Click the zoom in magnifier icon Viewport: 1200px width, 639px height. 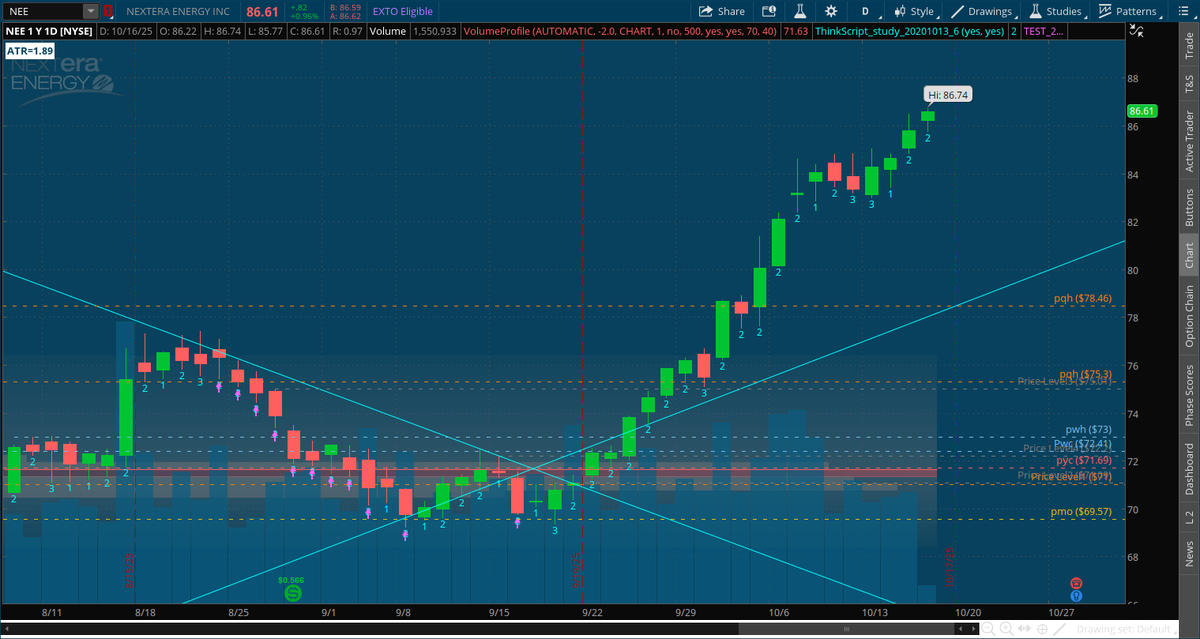[x=1006, y=629]
